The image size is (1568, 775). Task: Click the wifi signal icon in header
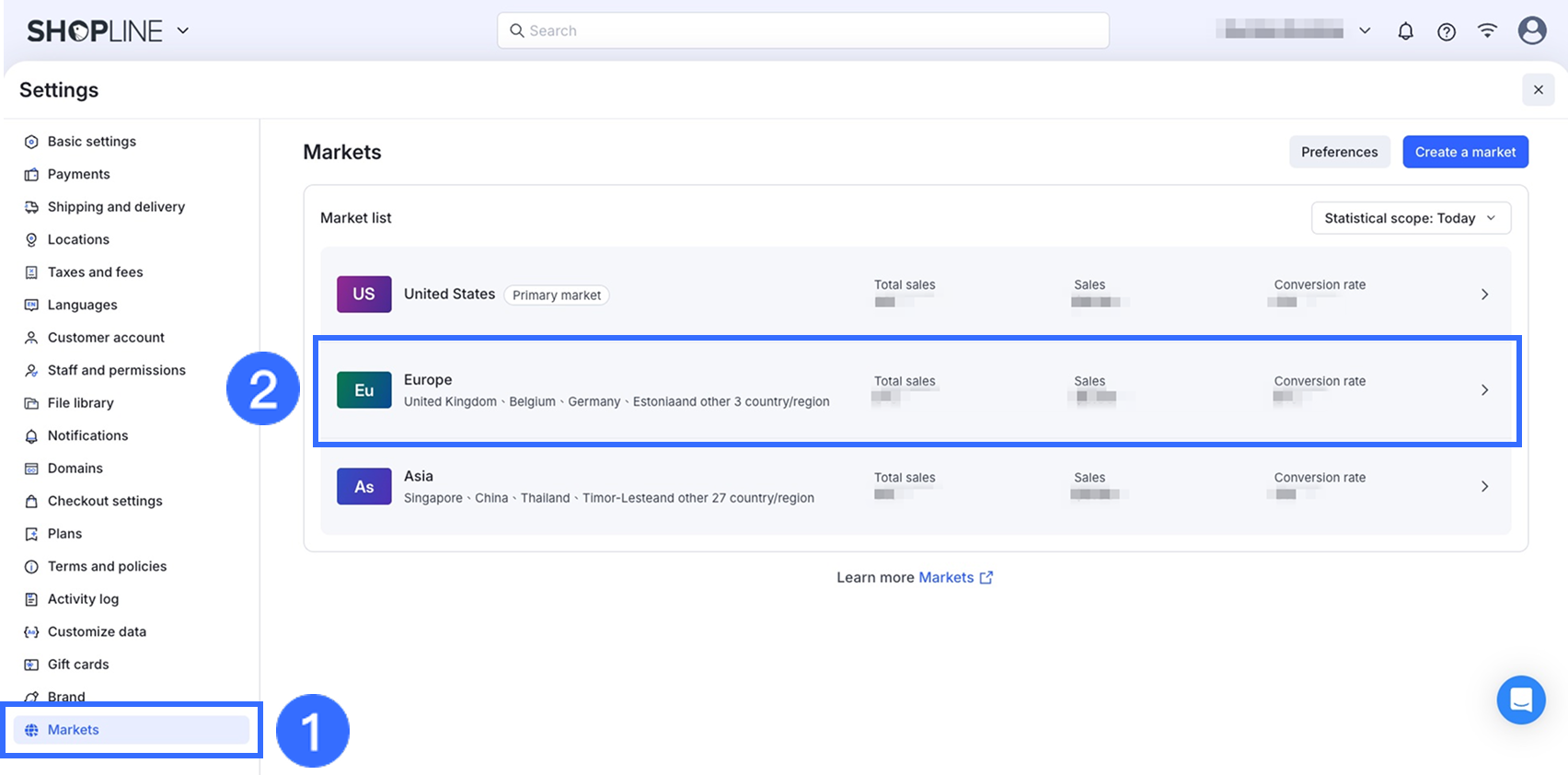coord(1487,31)
